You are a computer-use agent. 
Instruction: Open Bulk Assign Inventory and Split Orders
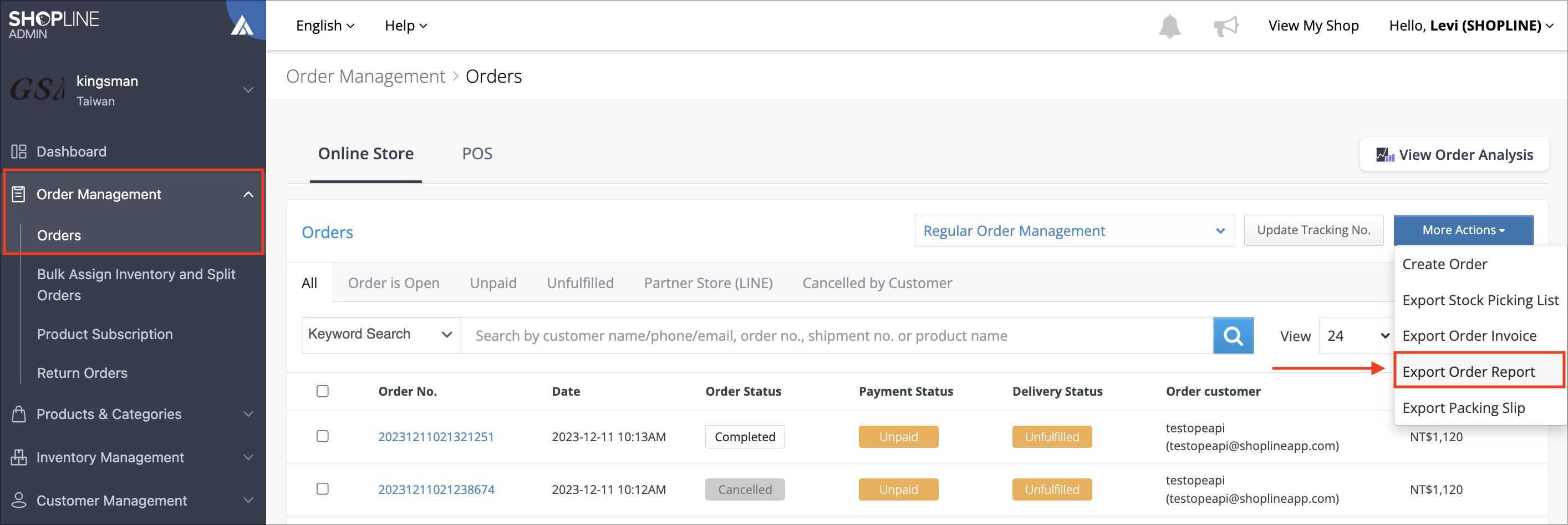[136, 285]
